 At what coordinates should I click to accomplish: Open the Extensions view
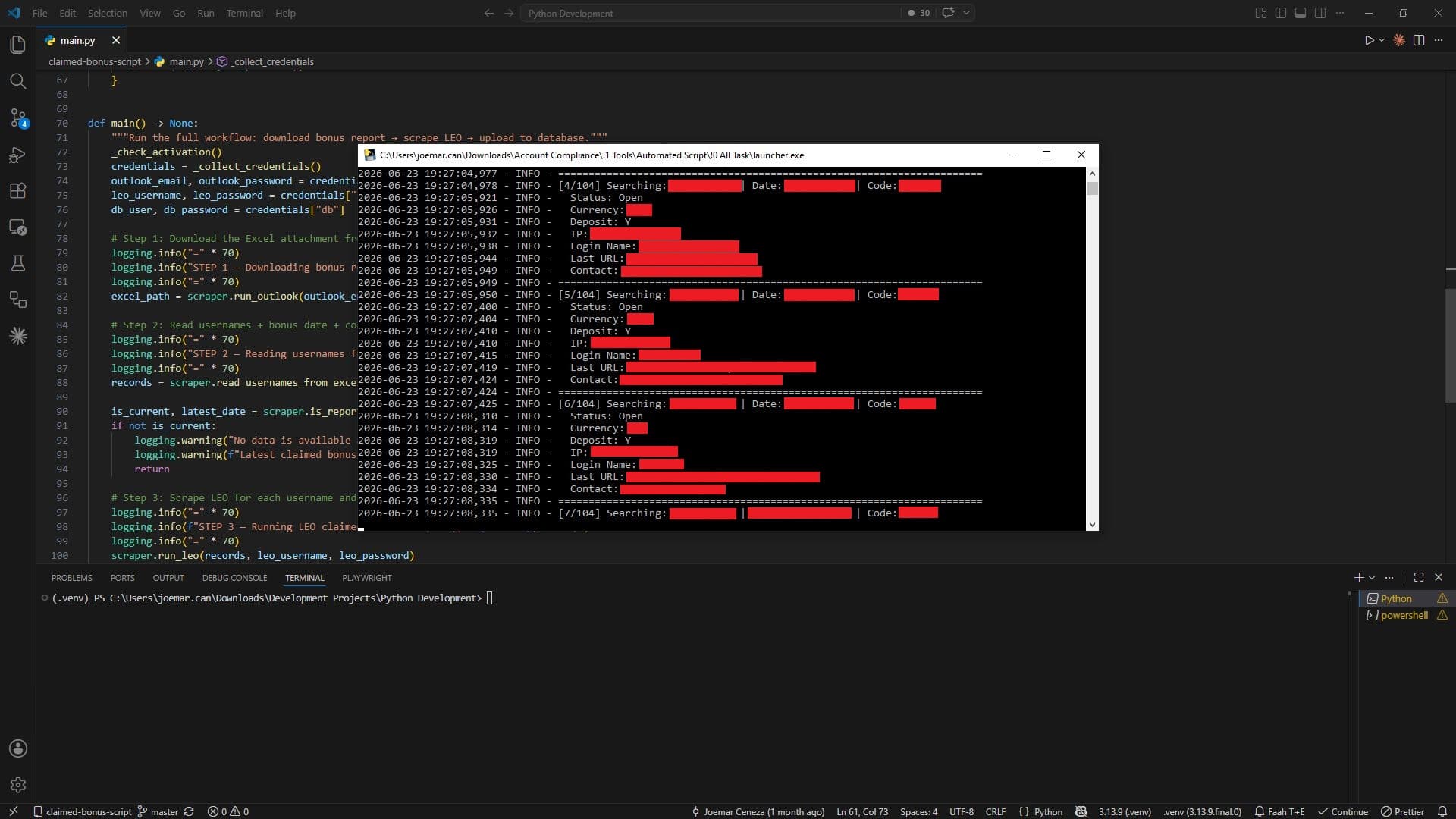18,190
